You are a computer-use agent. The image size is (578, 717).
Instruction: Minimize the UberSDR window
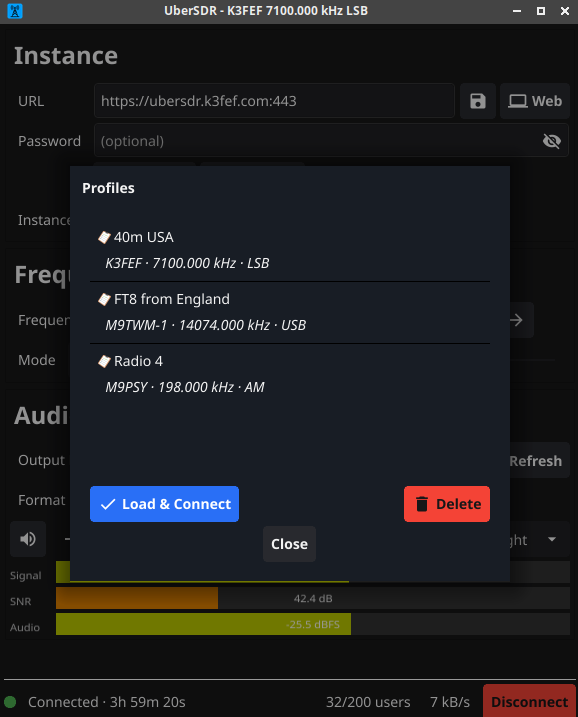(x=517, y=11)
